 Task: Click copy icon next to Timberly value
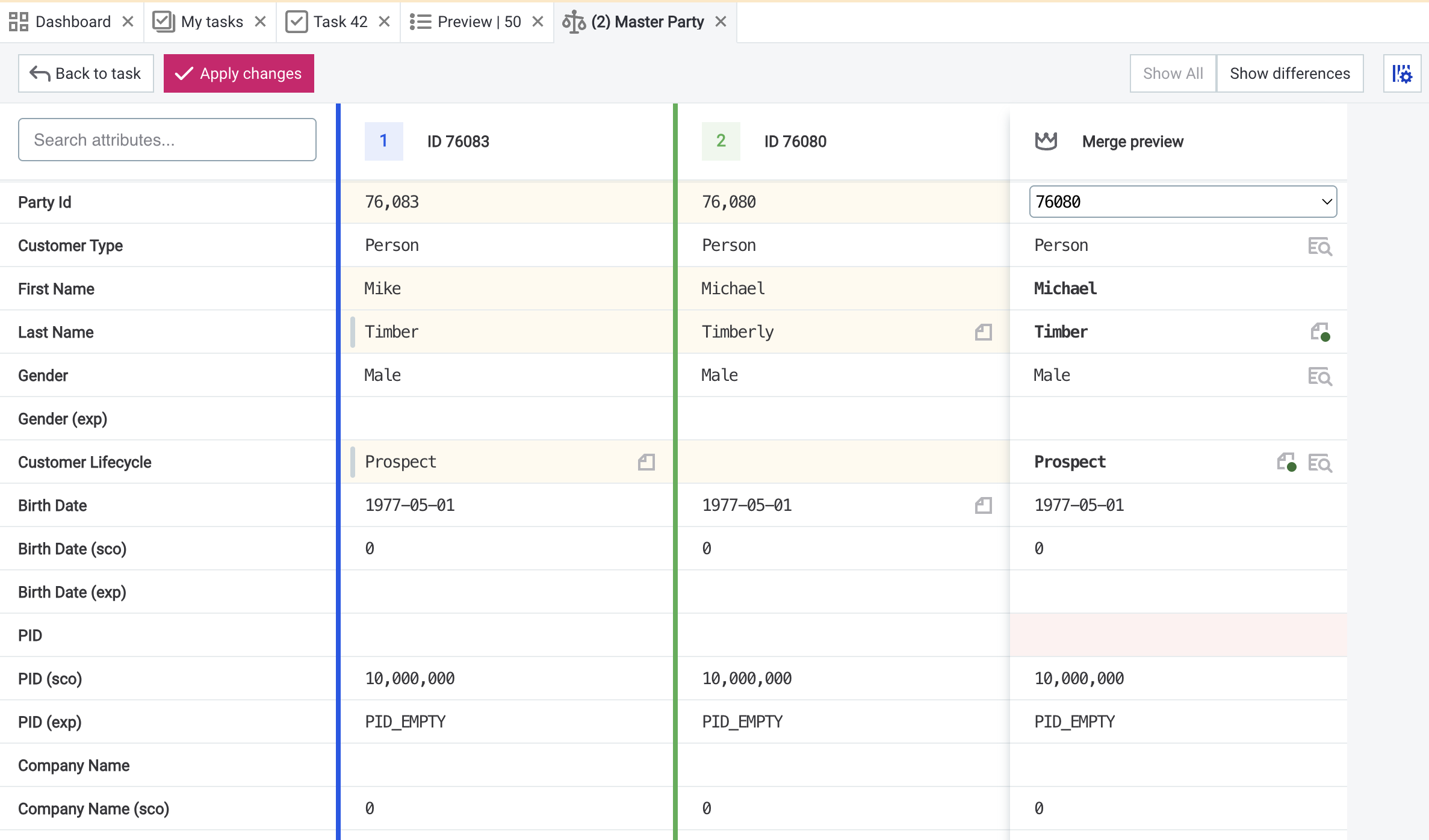[x=983, y=332]
